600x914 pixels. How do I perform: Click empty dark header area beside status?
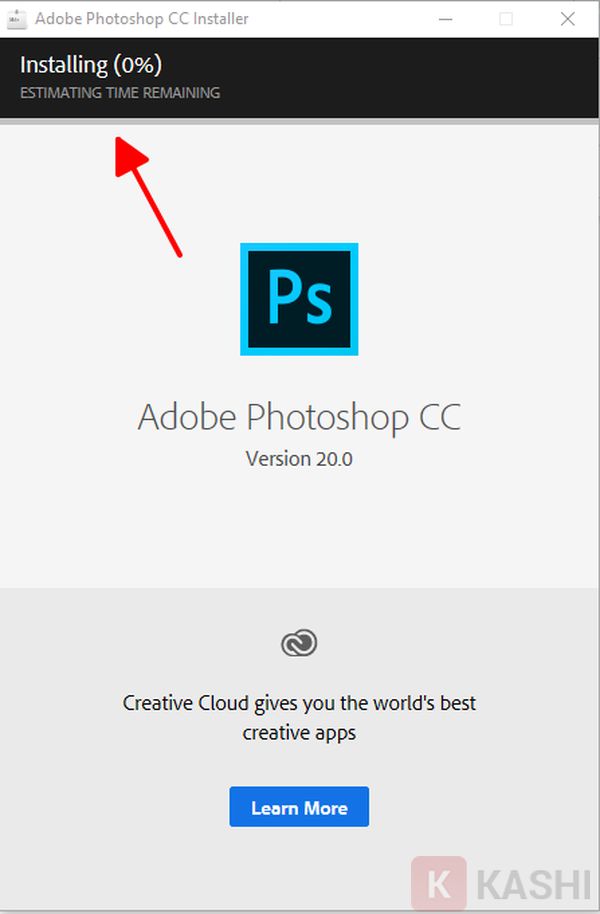point(420,78)
